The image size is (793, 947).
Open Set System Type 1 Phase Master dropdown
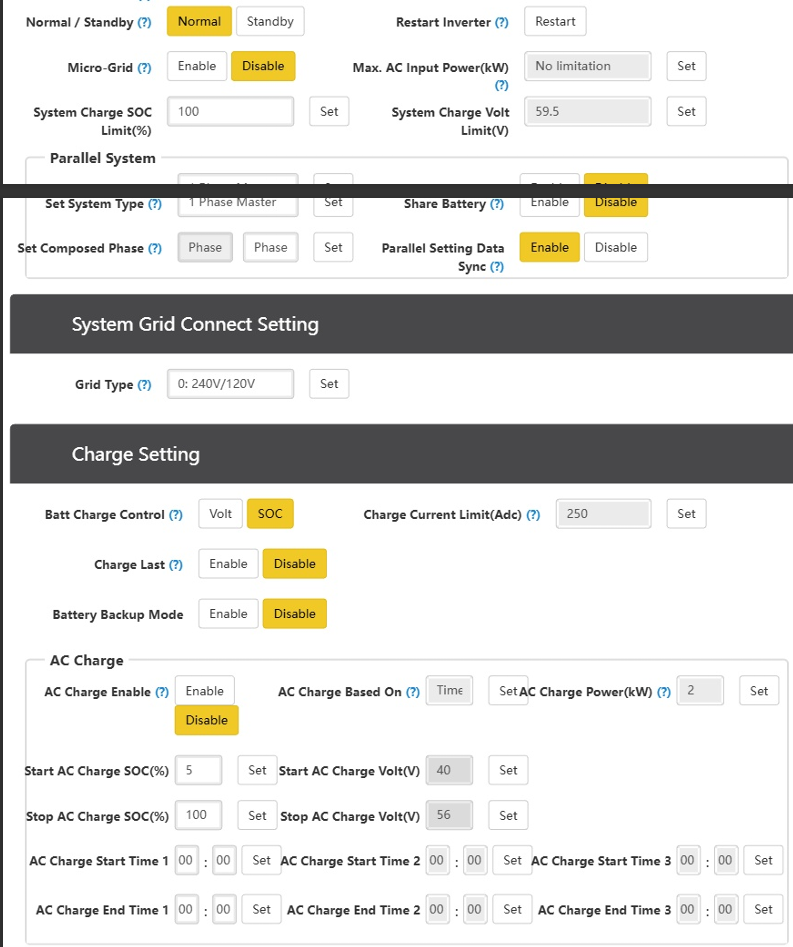238,204
